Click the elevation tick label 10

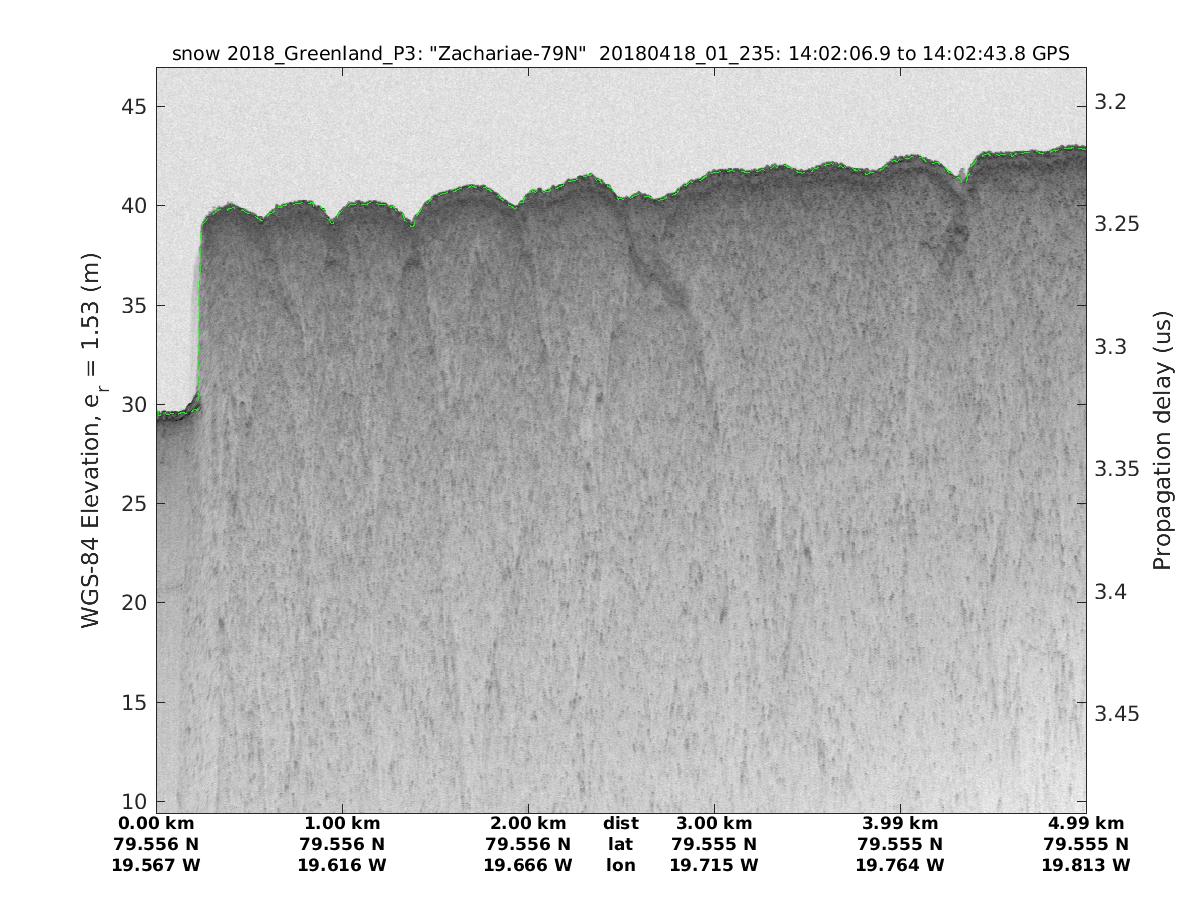pyautogui.click(x=134, y=801)
